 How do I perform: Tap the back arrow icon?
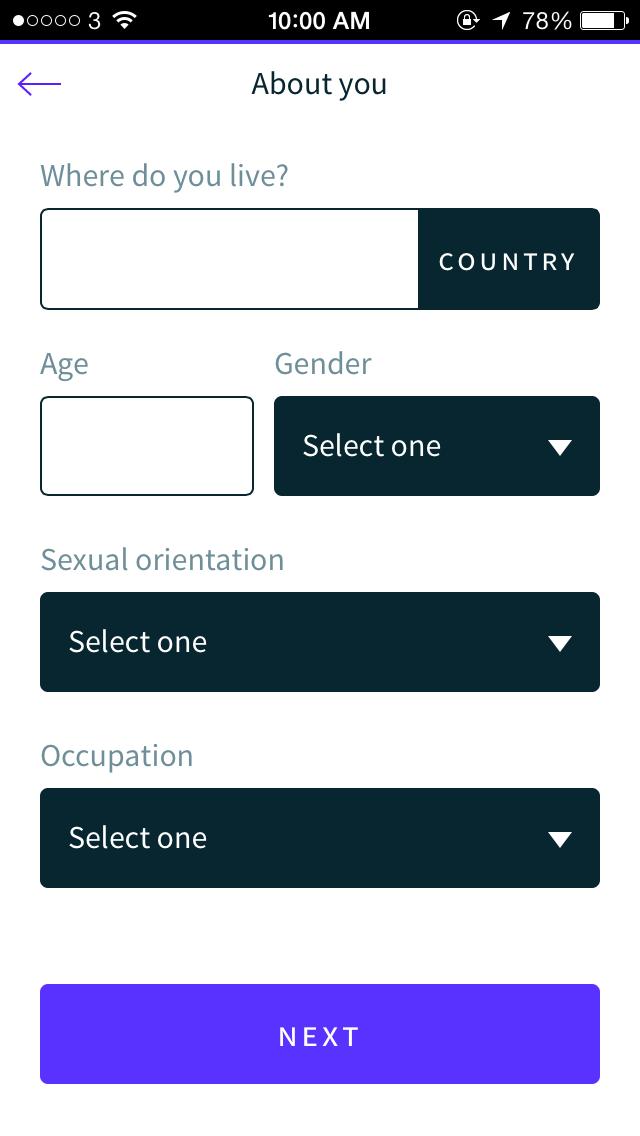[40, 84]
